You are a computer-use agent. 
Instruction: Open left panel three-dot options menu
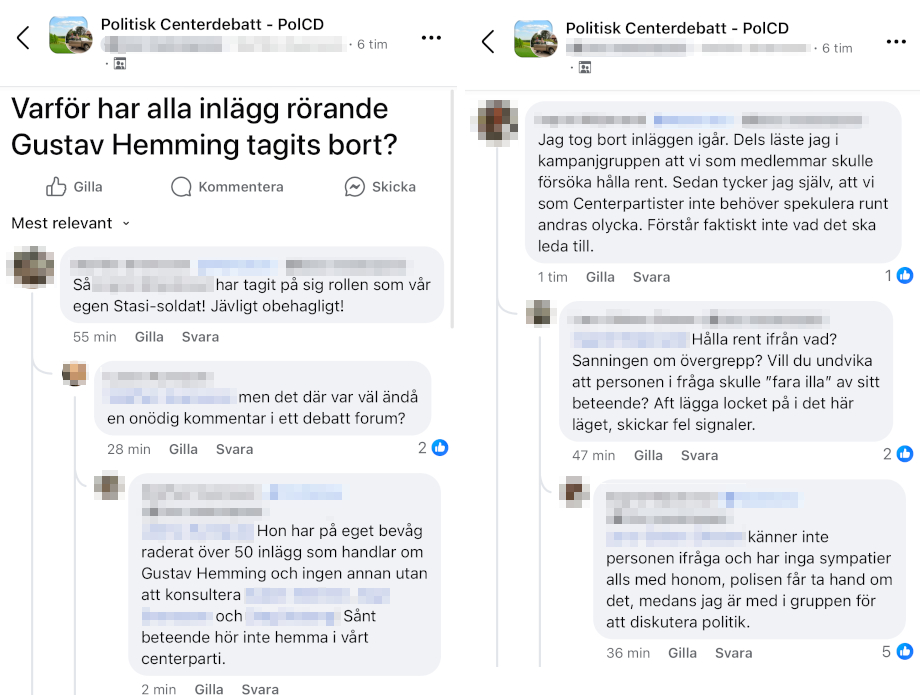pyautogui.click(x=431, y=38)
